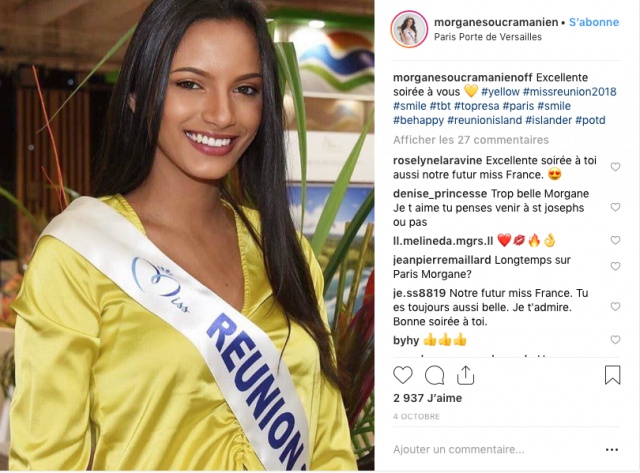Share the post via the share icon
This screenshot has height=473, width=640.
coord(465,375)
